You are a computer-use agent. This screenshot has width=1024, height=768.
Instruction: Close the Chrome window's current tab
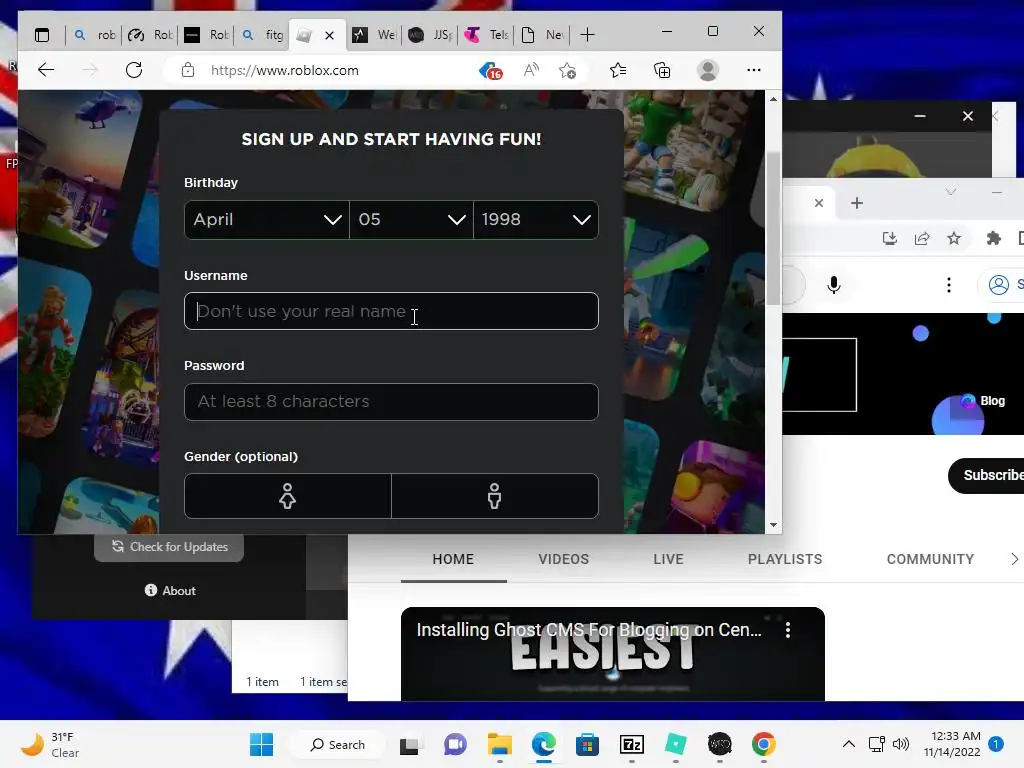click(x=819, y=203)
